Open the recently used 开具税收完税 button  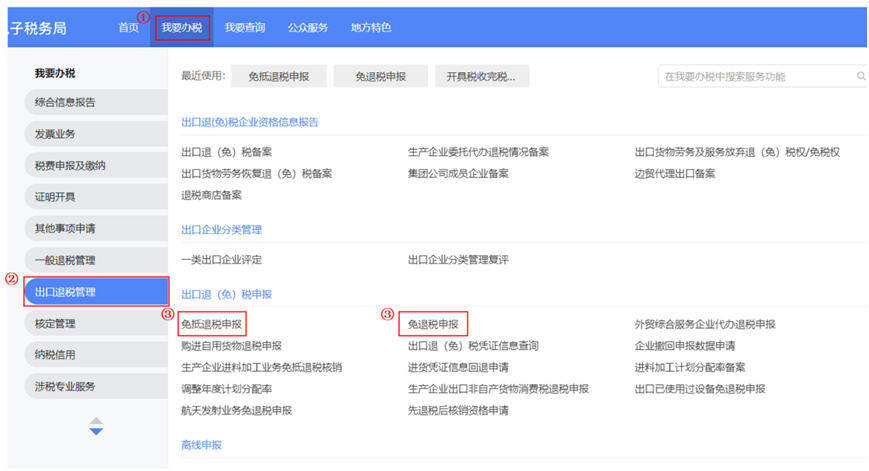[x=480, y=76]
